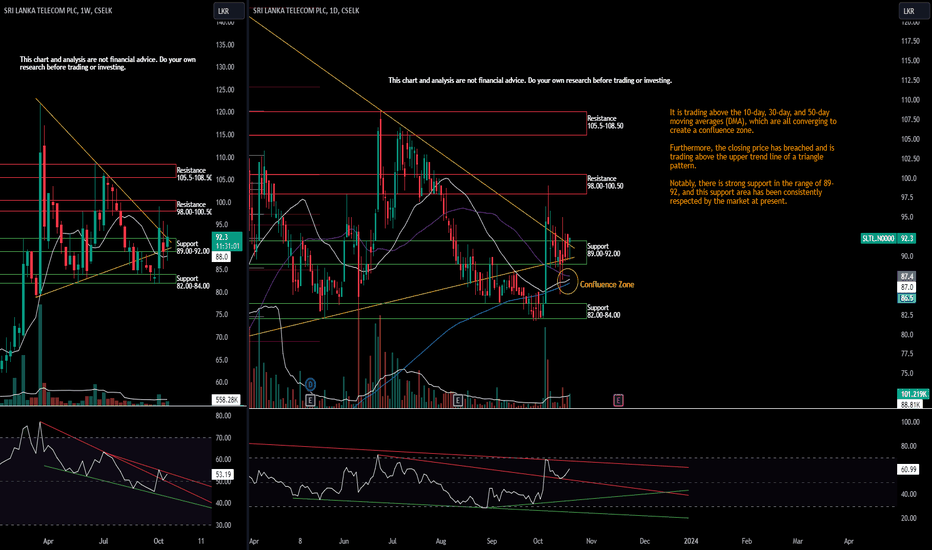Select daily chart 'Support 82.00-84.00' label

click(x=603, y=311)
